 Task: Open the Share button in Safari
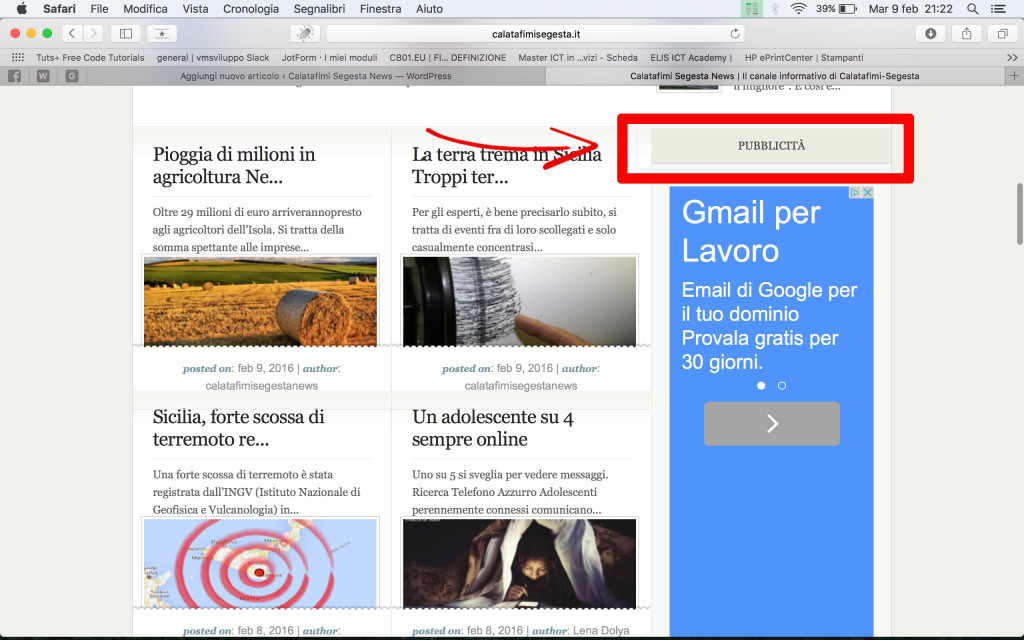[967, 33]
